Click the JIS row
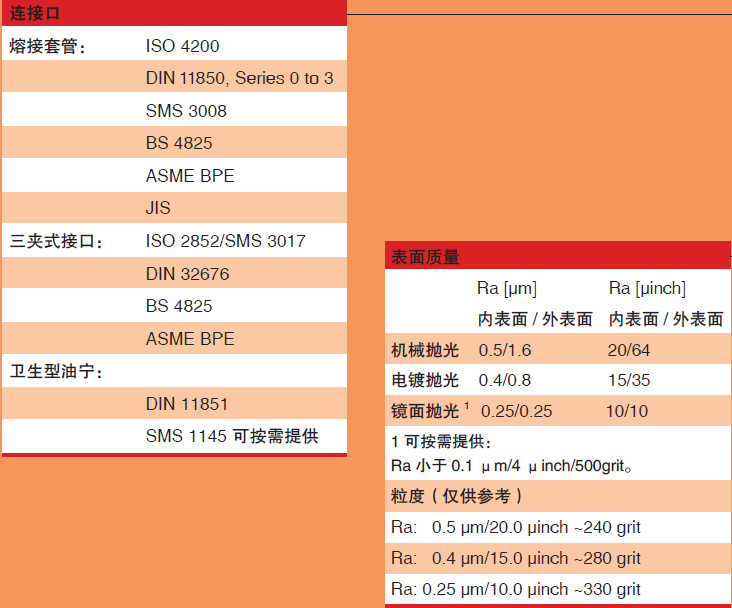 (x=158, y=208)
